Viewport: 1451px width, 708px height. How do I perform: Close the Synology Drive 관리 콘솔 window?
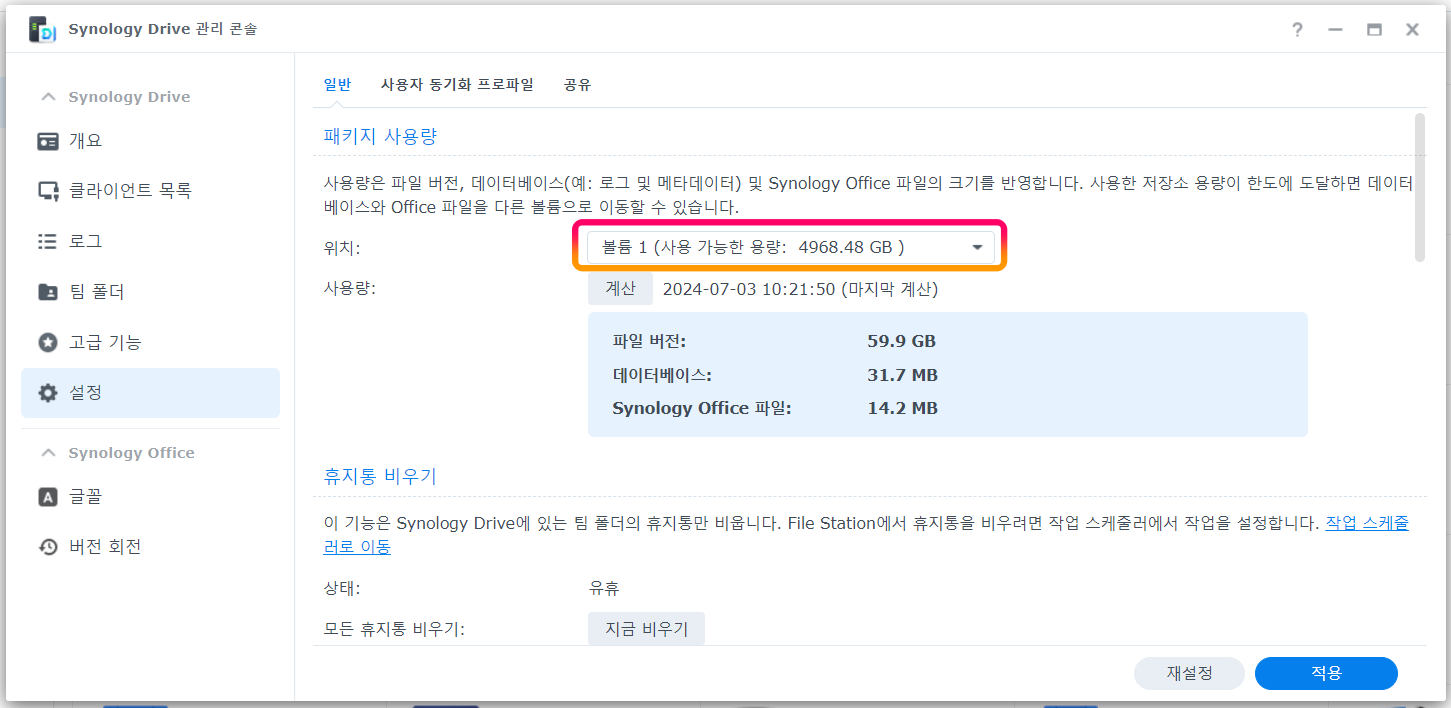tap(1412, 30)
